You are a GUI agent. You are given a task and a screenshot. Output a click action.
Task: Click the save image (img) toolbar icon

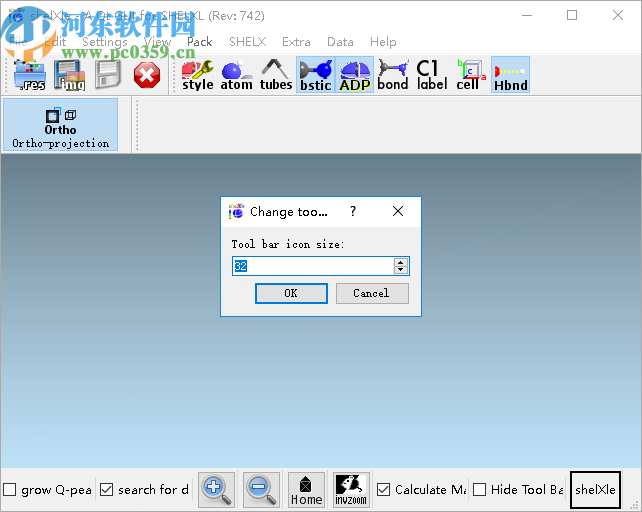tap(69, 75)
